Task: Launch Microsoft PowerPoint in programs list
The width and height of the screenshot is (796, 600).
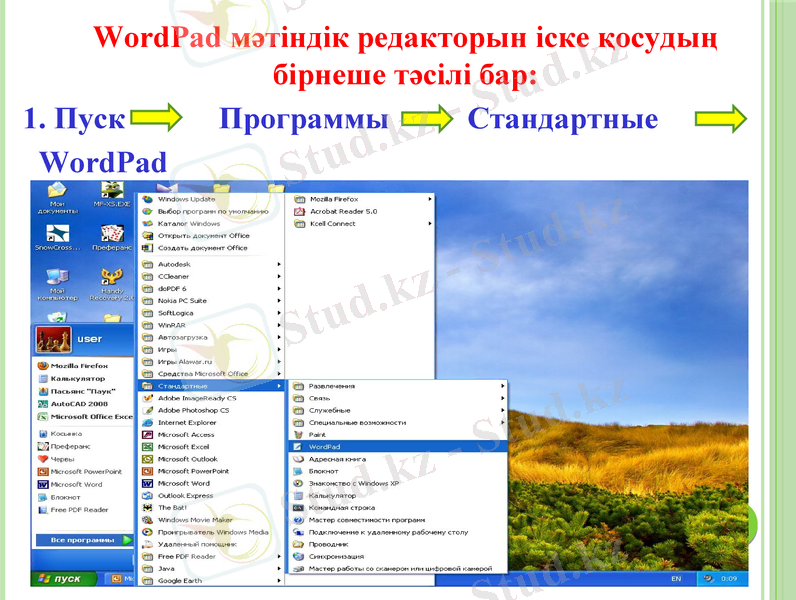Action: (211, 471)
